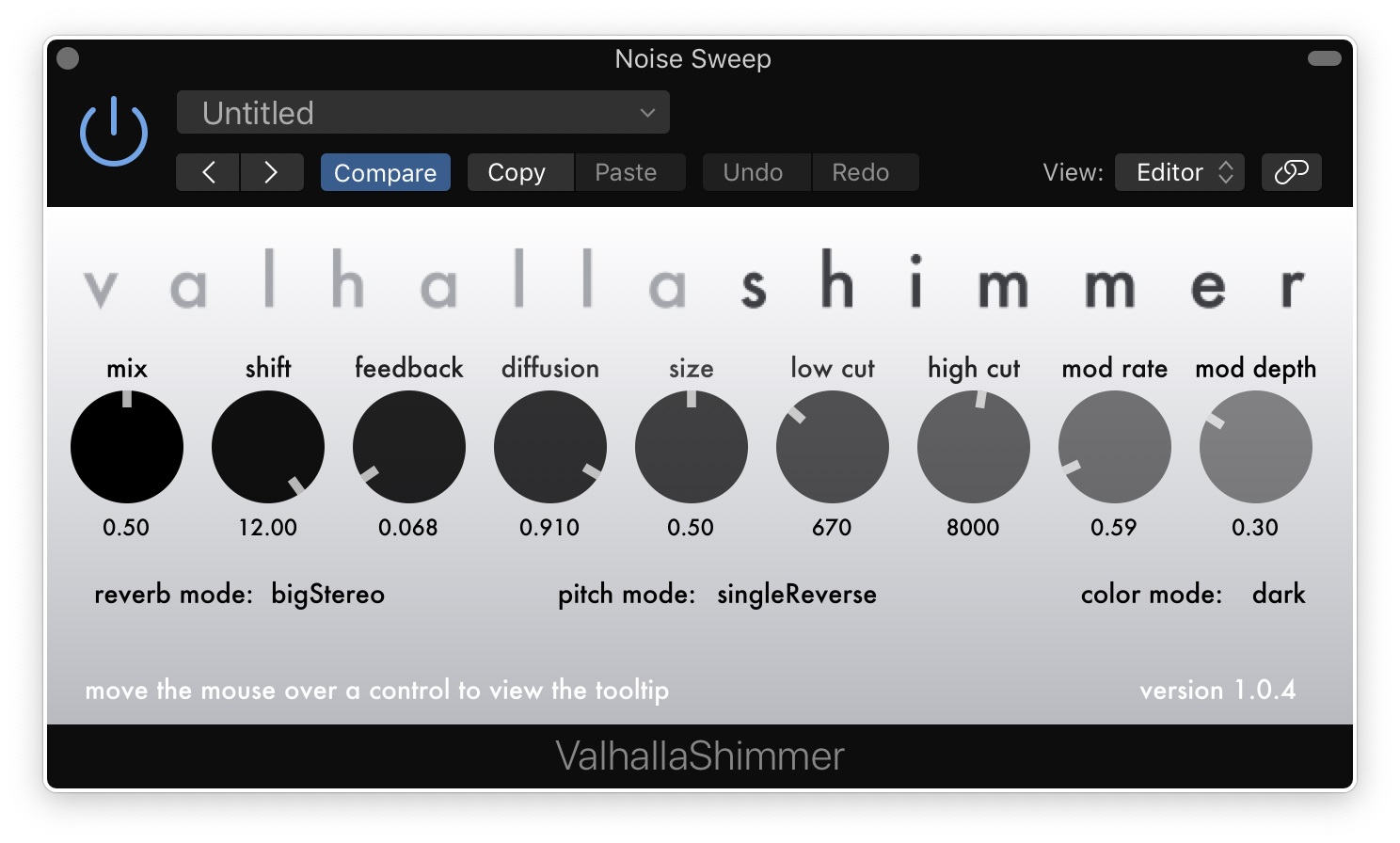1400x843 pixels.
Task: Click the ValhallaShimmer footer label
Action: pyautogui.click(x=700, y=756)
